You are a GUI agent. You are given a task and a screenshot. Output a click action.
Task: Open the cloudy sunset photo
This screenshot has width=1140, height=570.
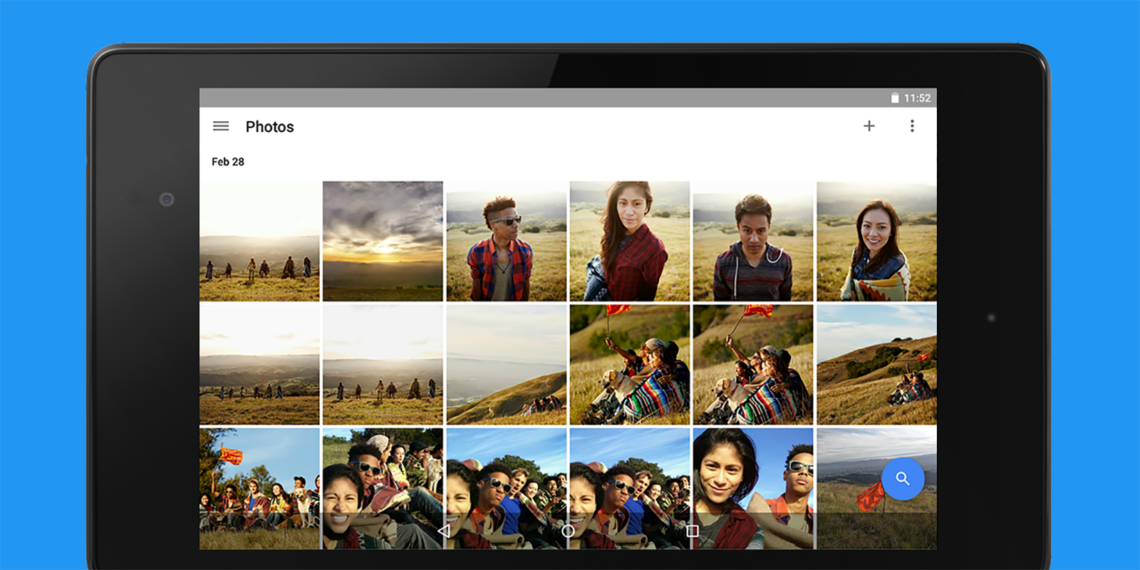click(382, 241)
